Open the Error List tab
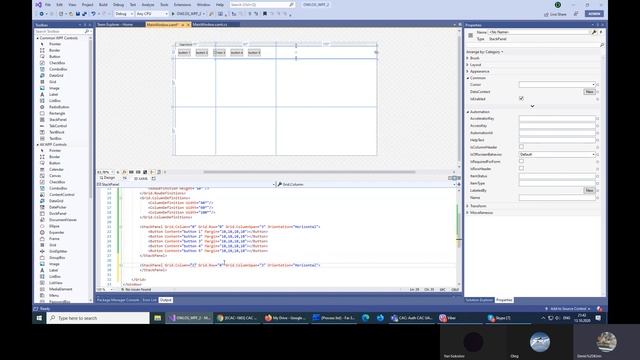 (x=149, y=300)
